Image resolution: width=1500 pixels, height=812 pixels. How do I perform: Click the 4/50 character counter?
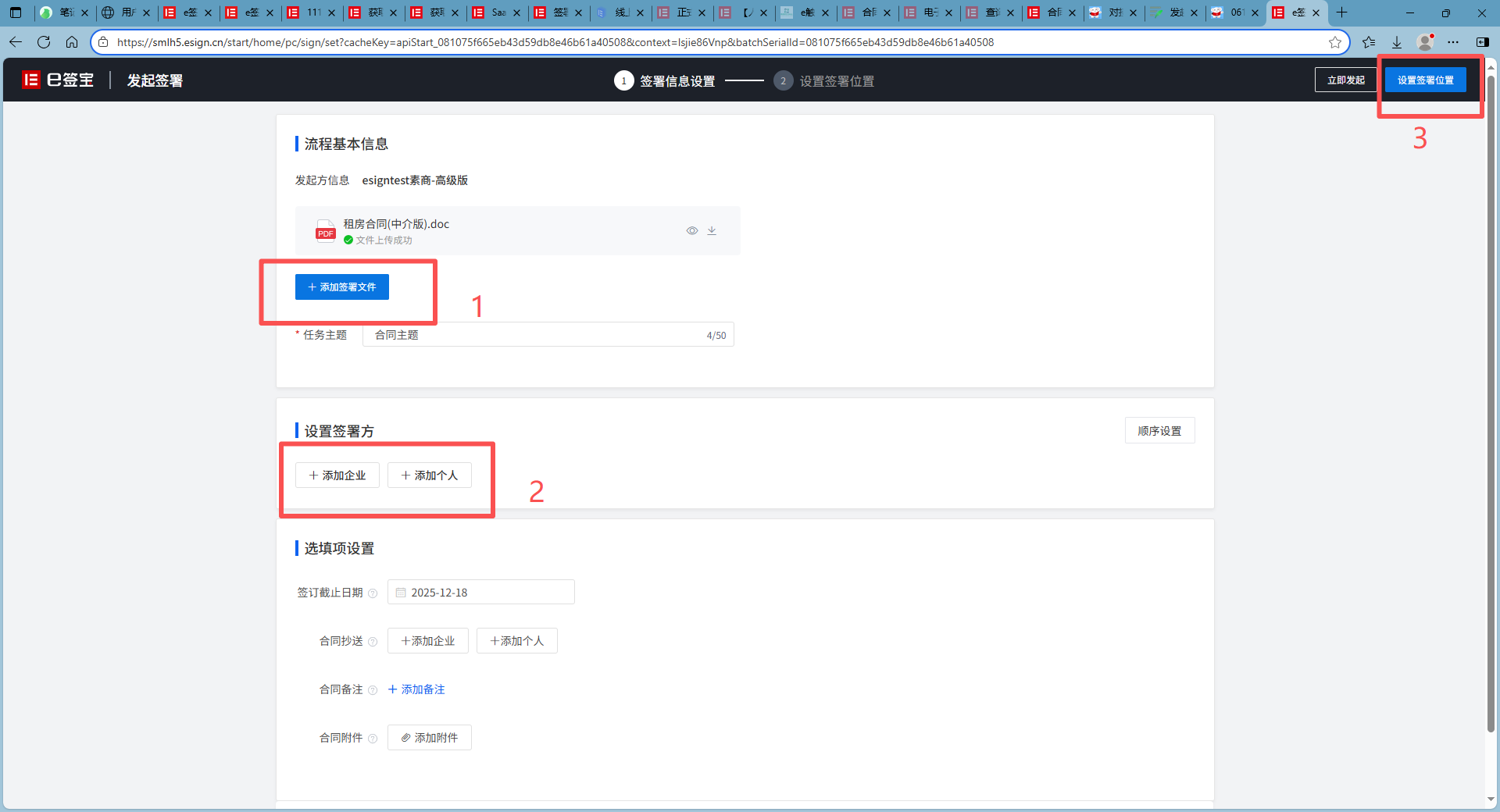[716, 336]
